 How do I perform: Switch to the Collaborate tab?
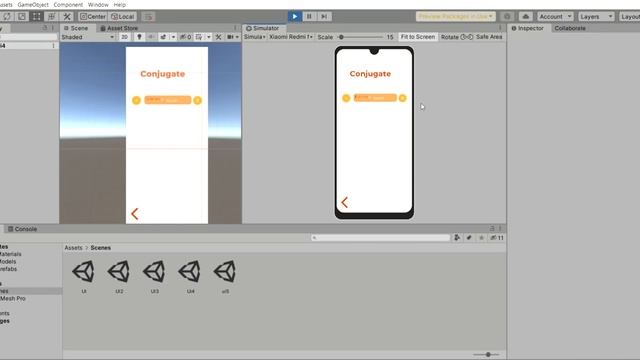point(570,28)
